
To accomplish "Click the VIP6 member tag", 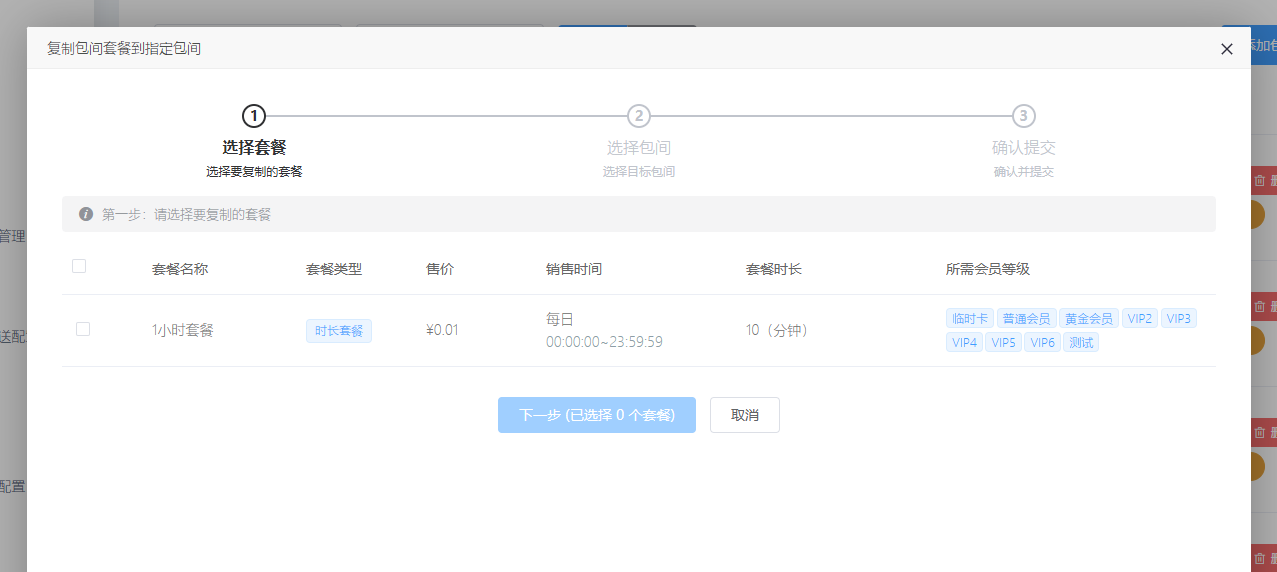I will coord(1043,343).
